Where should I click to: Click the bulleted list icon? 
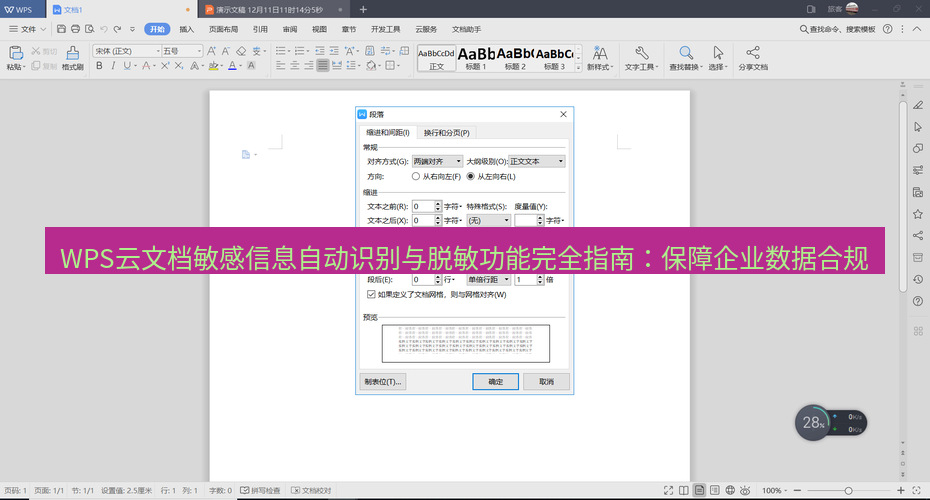pos(281,51)
